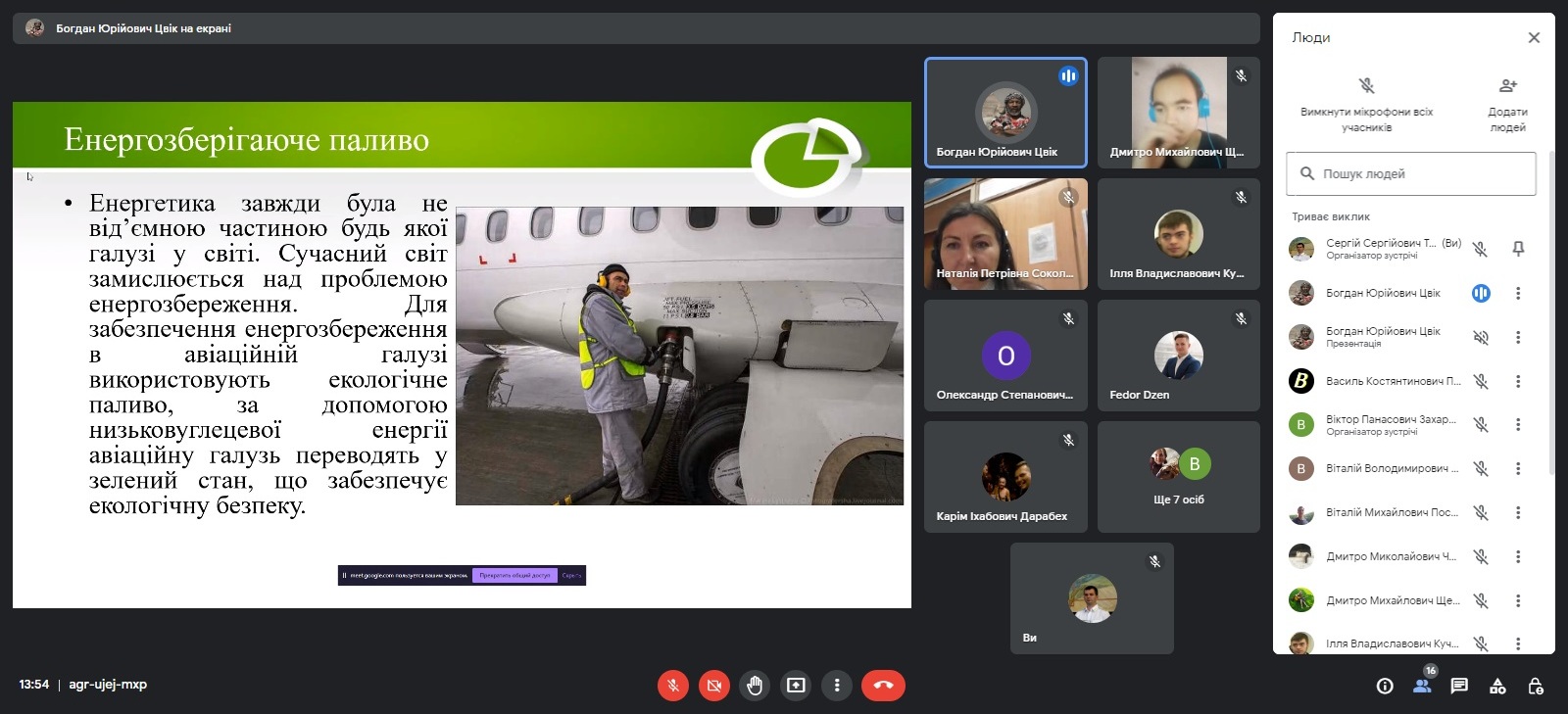1568x714 pixels.
Task: Open host controls lock icon
Action: point(1536,687)
